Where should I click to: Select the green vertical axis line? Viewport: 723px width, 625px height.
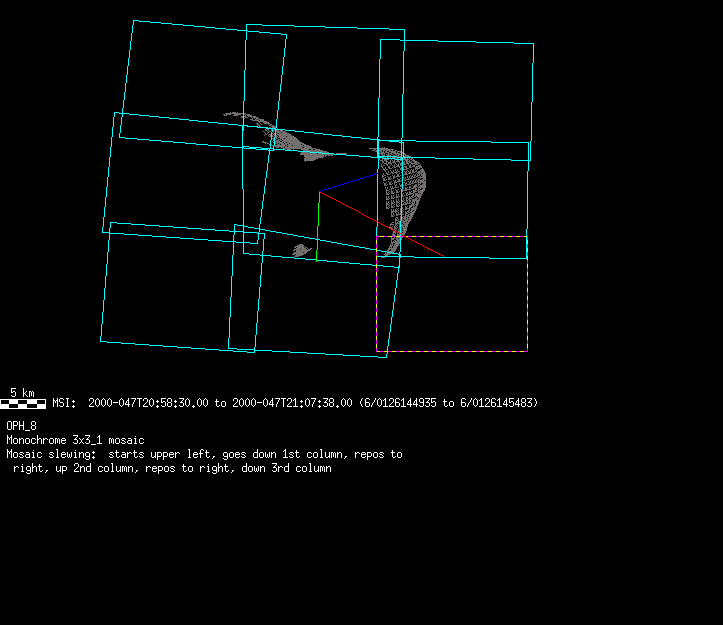click(317, 228)
